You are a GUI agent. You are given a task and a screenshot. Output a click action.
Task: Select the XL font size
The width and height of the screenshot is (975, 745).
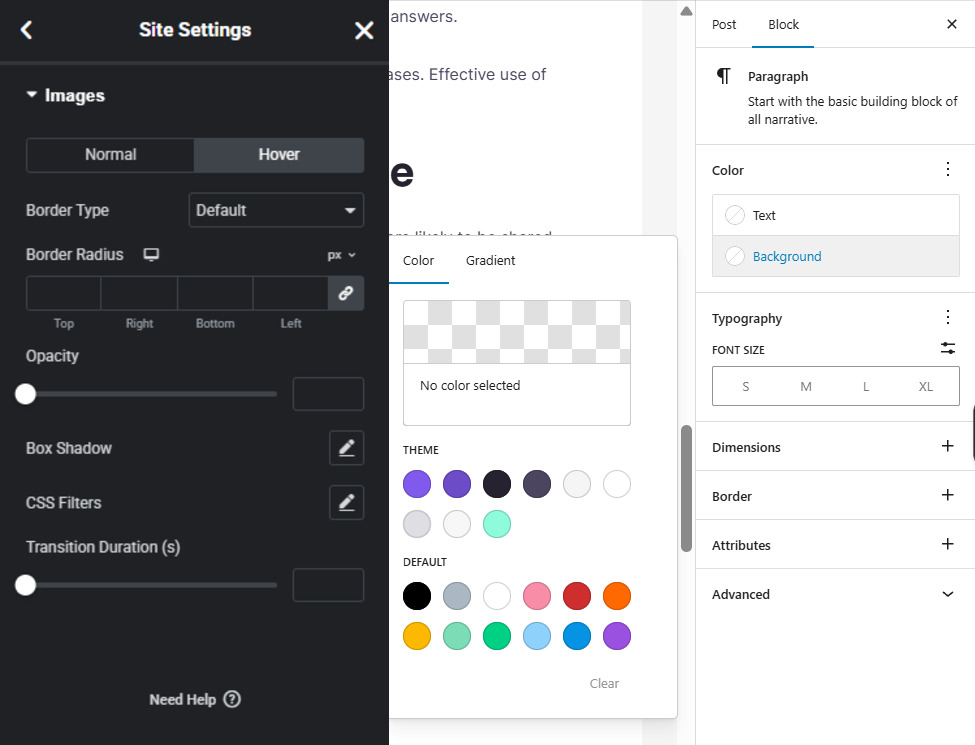[925, 386]
